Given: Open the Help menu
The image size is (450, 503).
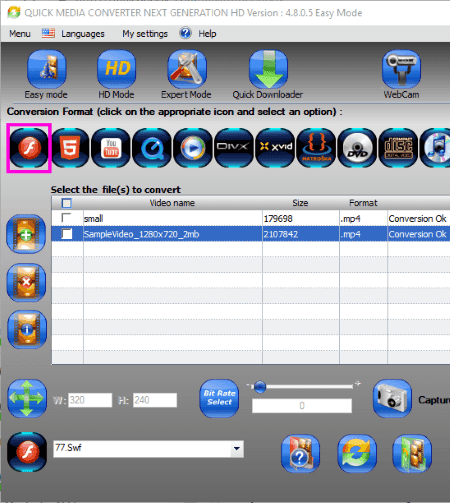Looking at the screenshot, I should pos(207,34).
